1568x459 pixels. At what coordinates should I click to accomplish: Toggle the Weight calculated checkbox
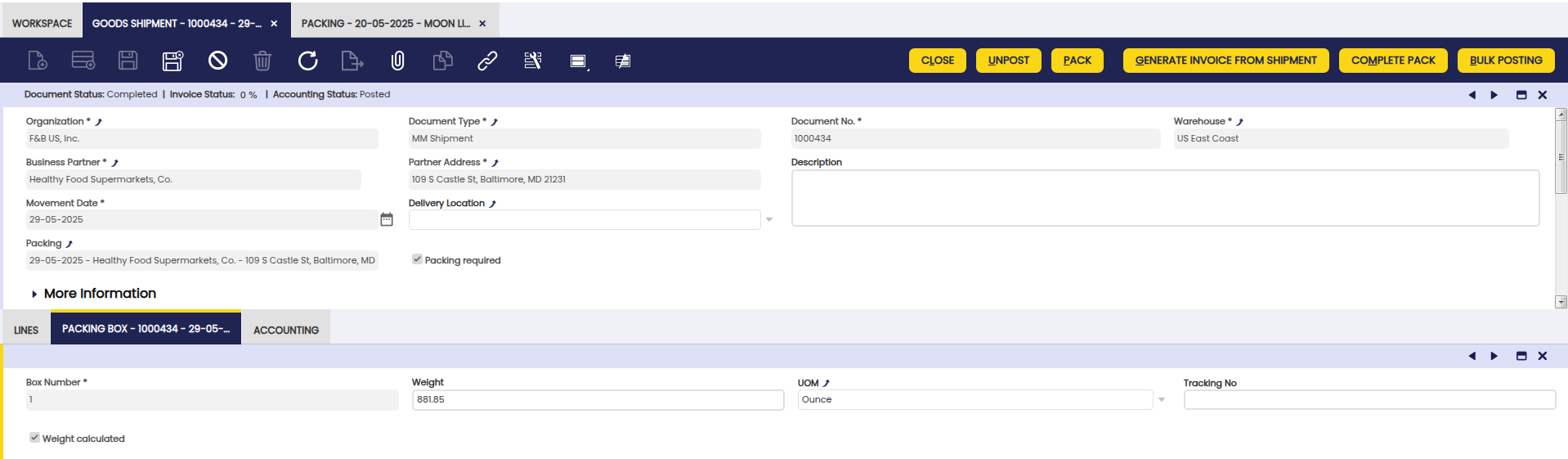(x=34, y=438)
